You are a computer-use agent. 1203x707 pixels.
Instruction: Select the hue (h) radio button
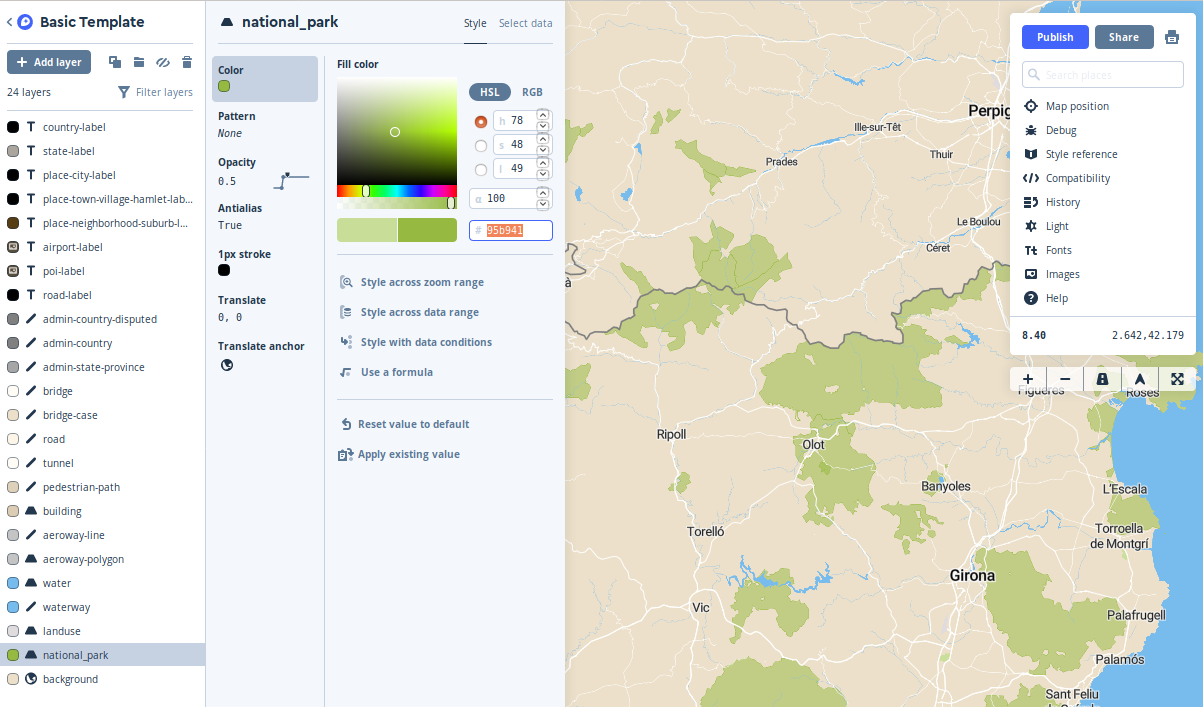click(481, 121)
